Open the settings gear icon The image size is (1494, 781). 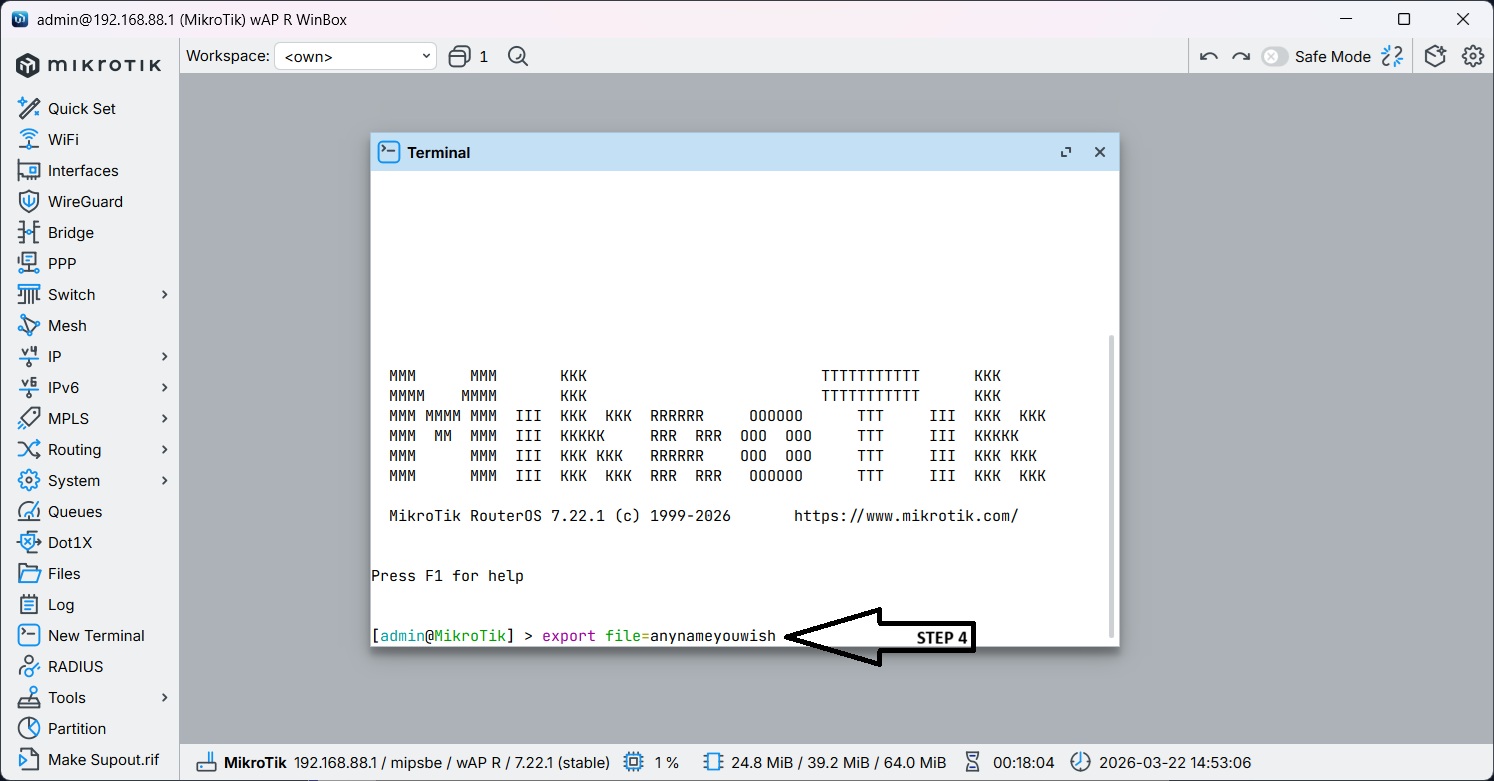[x=1472, y=56]
